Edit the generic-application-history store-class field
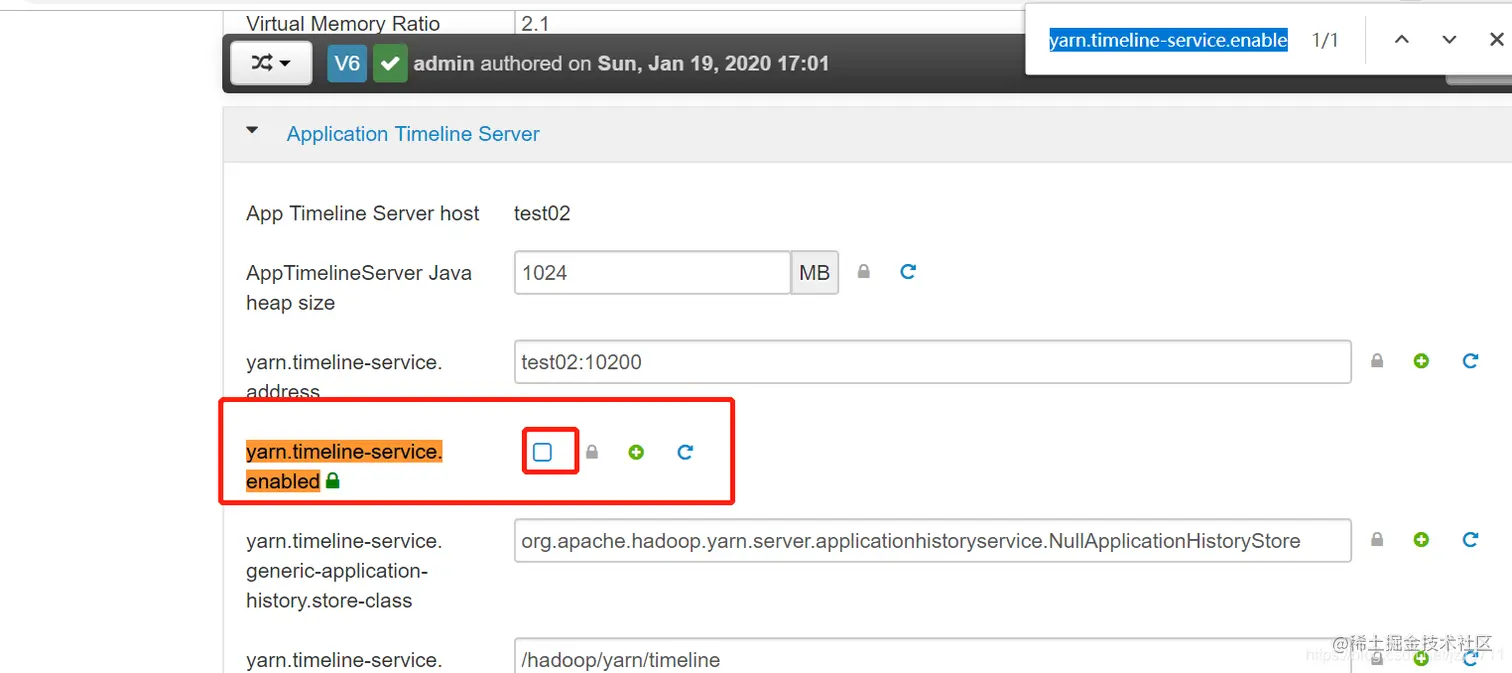1512x673 pixels. 933,541
